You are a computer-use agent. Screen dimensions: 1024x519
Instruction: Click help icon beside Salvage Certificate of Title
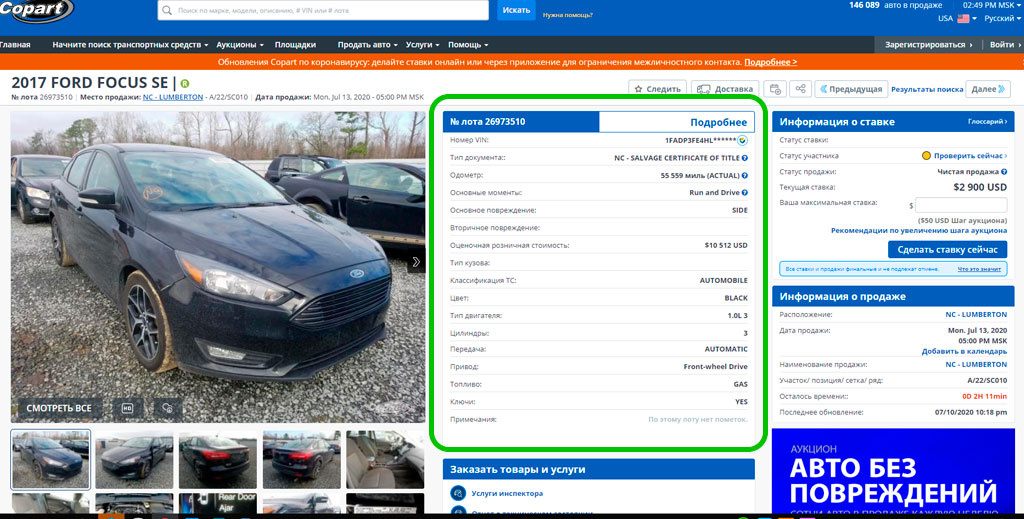coord(744,158)
